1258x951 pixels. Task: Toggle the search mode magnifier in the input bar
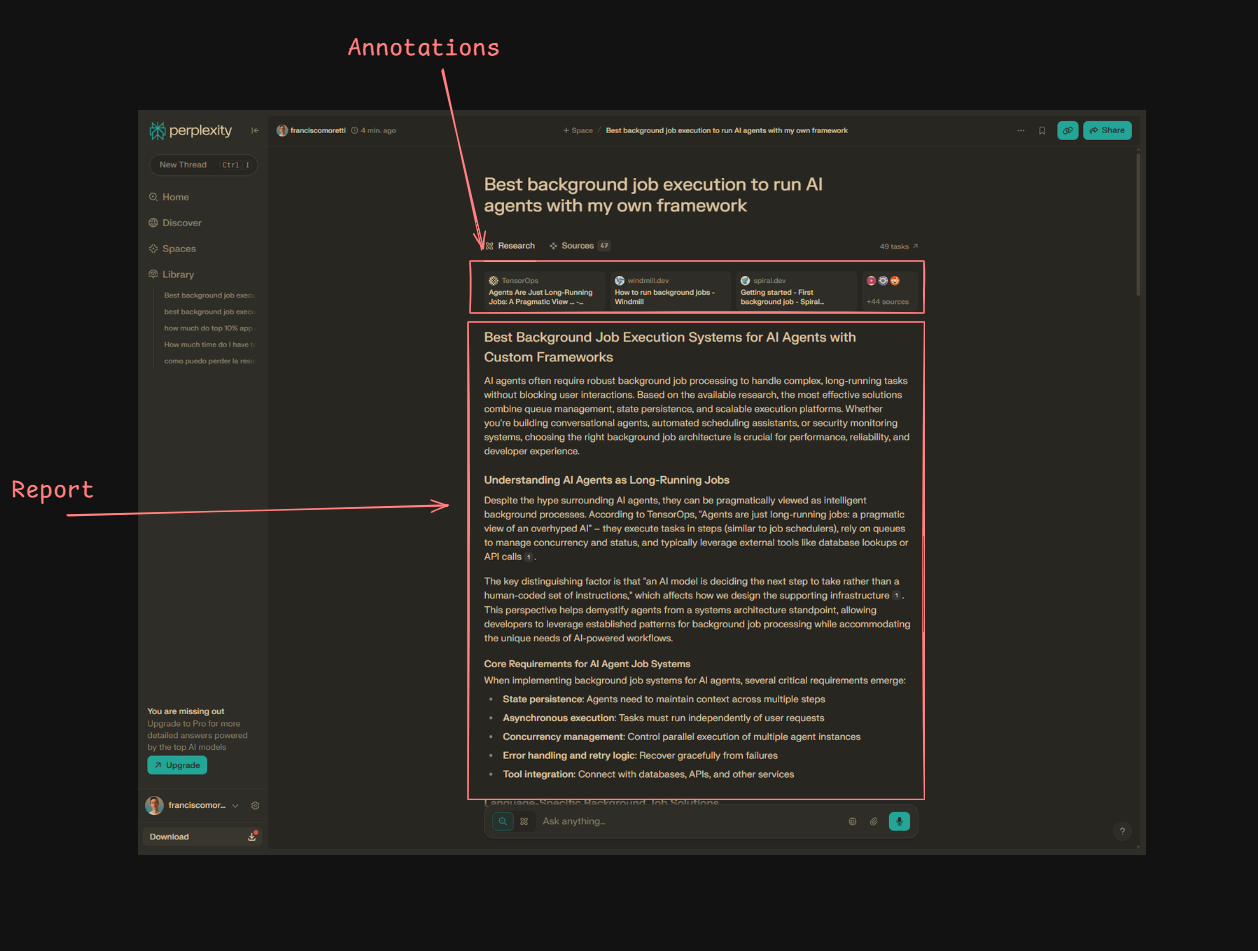click(502, 821)
